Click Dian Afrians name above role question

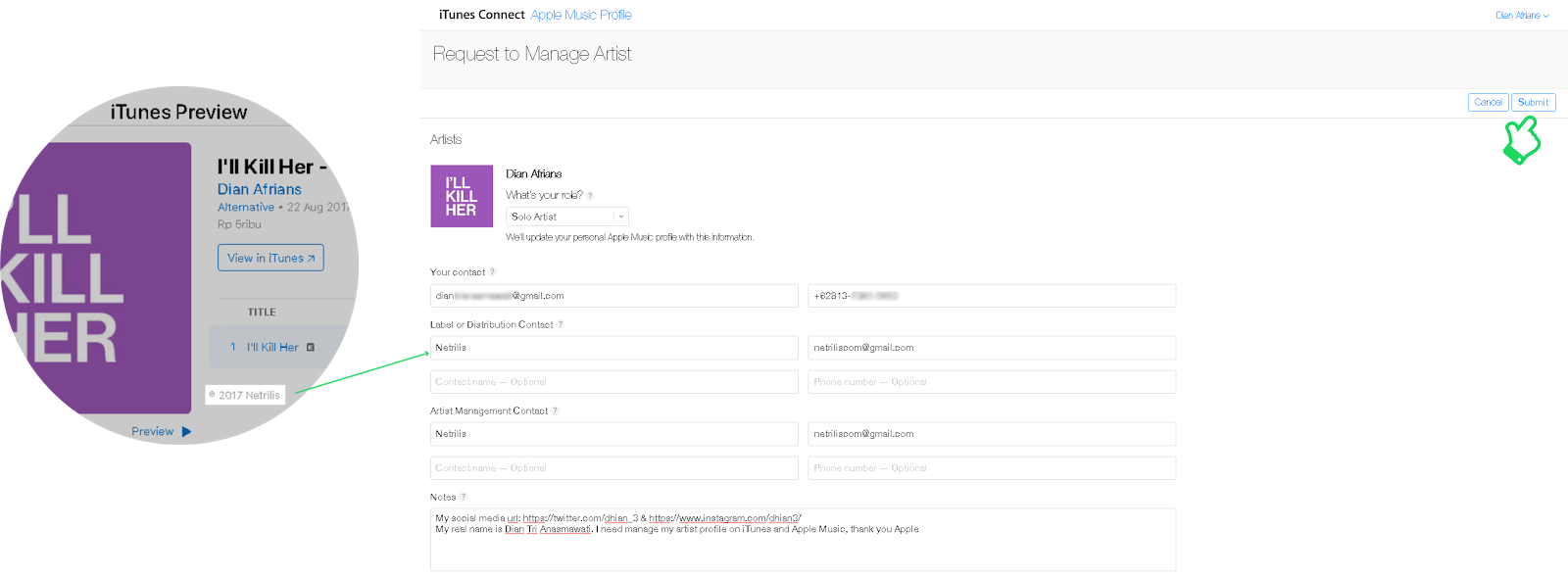click(x=534, y=173)
